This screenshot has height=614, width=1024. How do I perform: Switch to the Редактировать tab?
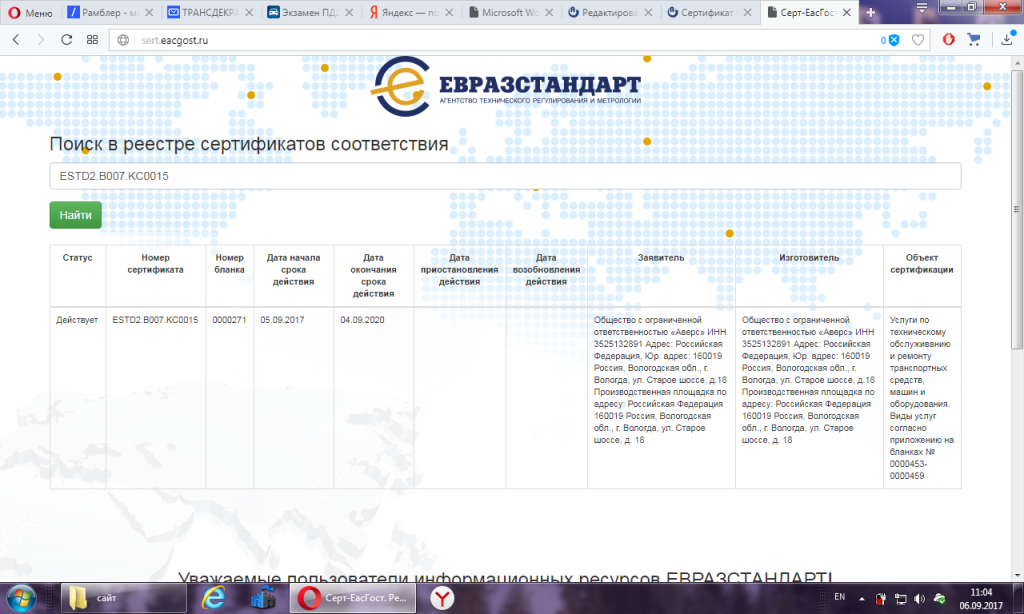coord(603,12)
